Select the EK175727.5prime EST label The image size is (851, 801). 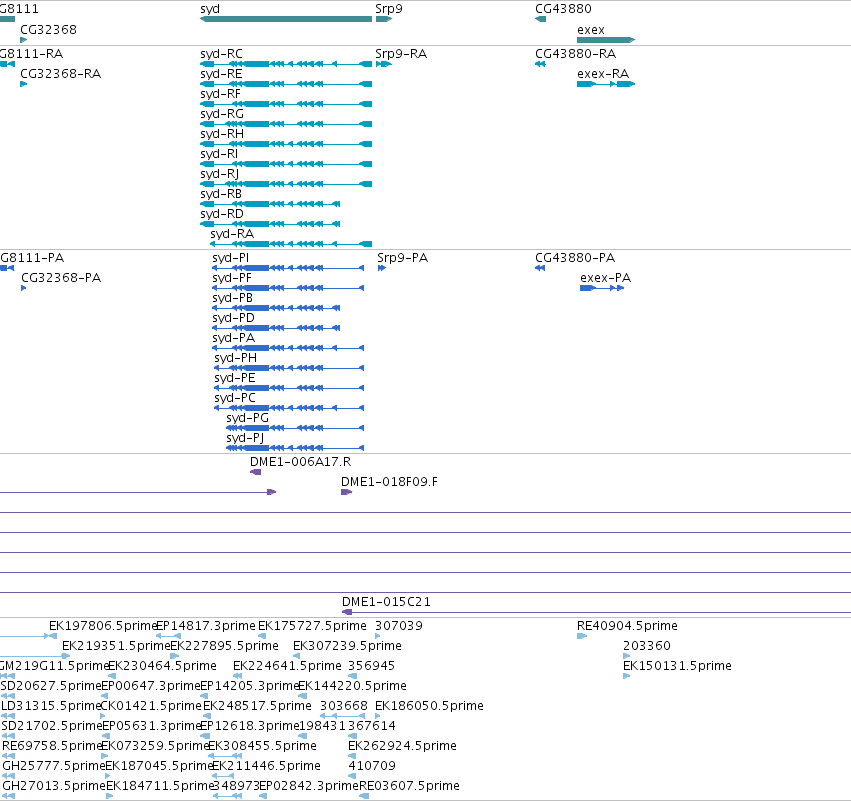pos(312,626)
